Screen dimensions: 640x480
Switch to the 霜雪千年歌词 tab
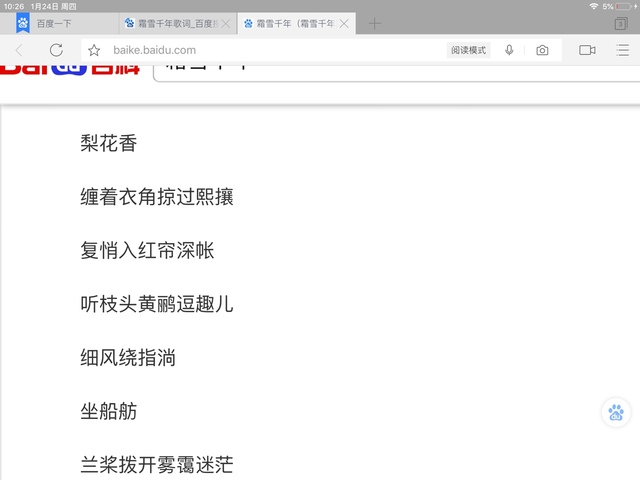tap(175, 23)
